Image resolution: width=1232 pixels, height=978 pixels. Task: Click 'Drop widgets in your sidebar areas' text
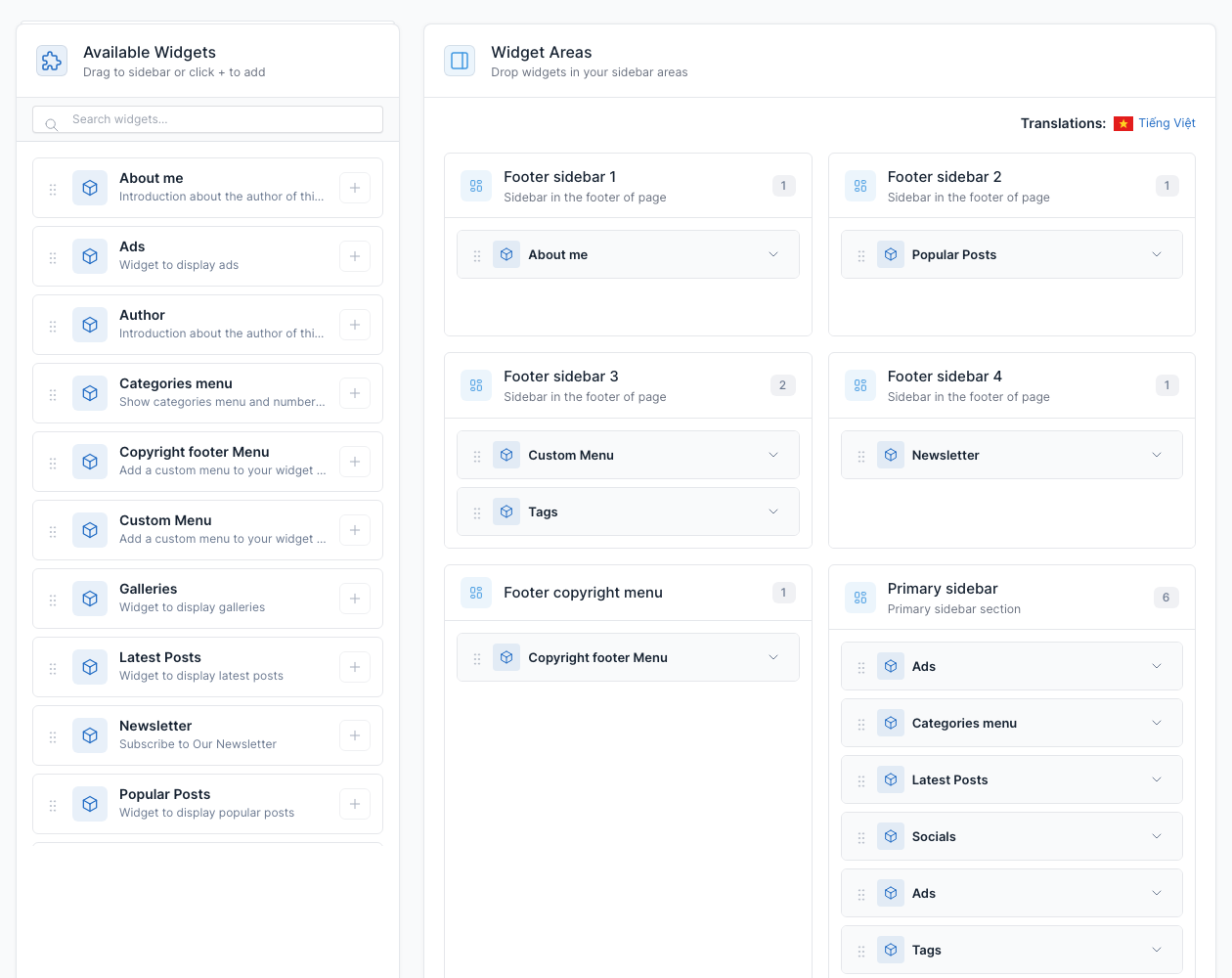click(590, 72)
